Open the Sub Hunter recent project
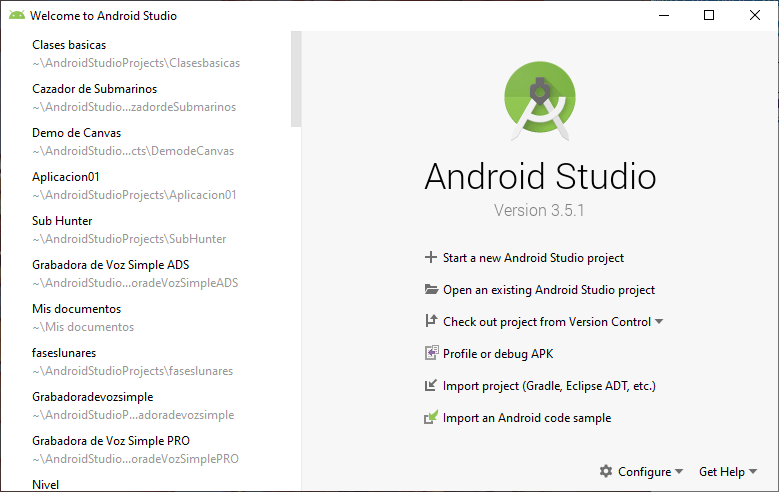The width and height of the screenshot is (779, 492). [62, 221]
